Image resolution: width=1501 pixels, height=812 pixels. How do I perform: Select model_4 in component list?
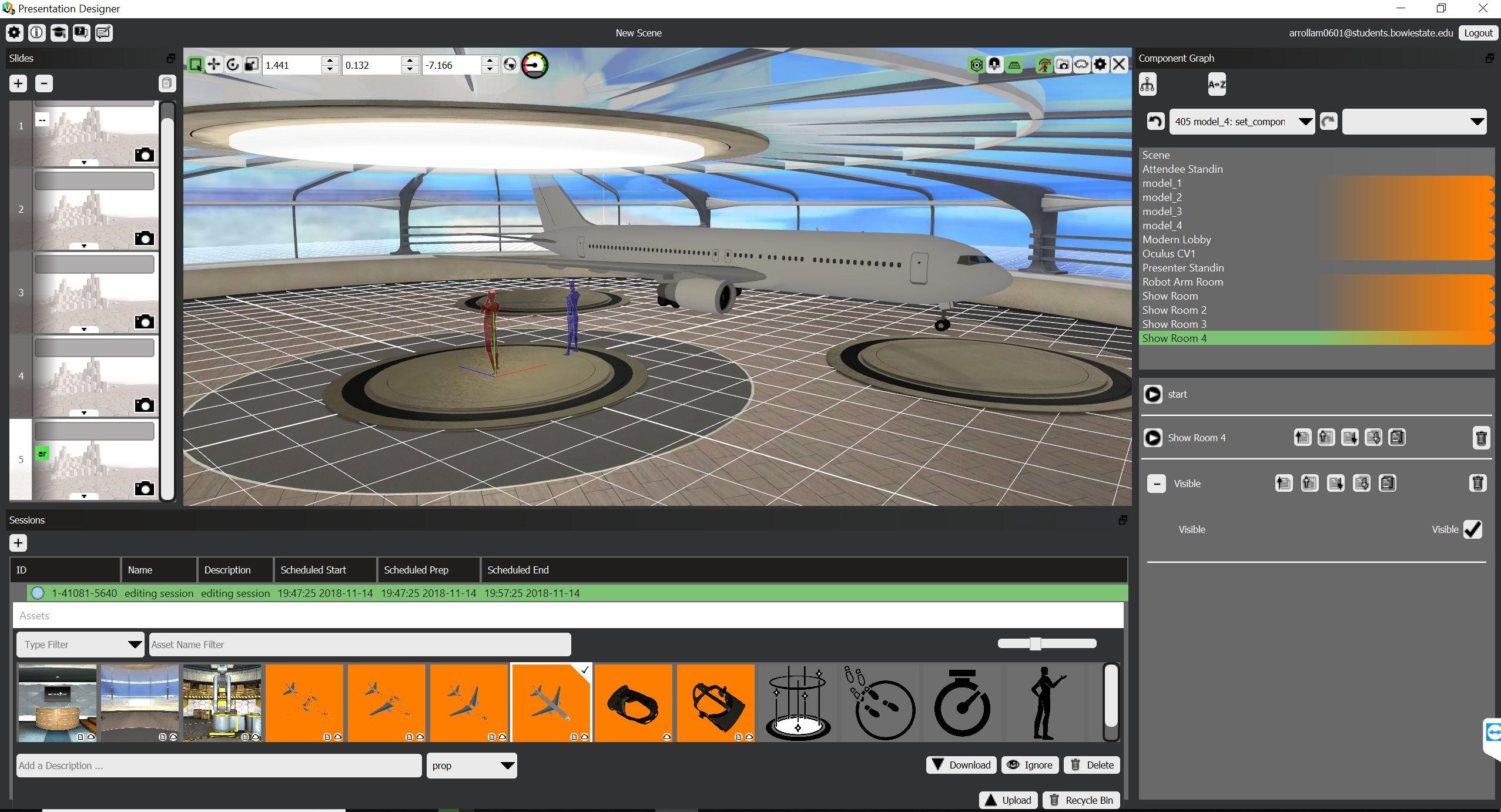click(x=1316, y=226)
